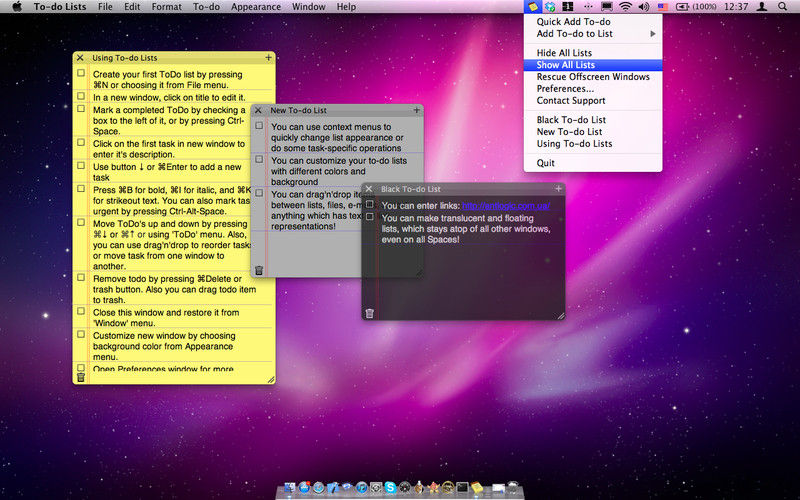This screenshot has width=800, height=500.
Task: Click the trash icon in the Black To-do List
Action: (369, 313)
